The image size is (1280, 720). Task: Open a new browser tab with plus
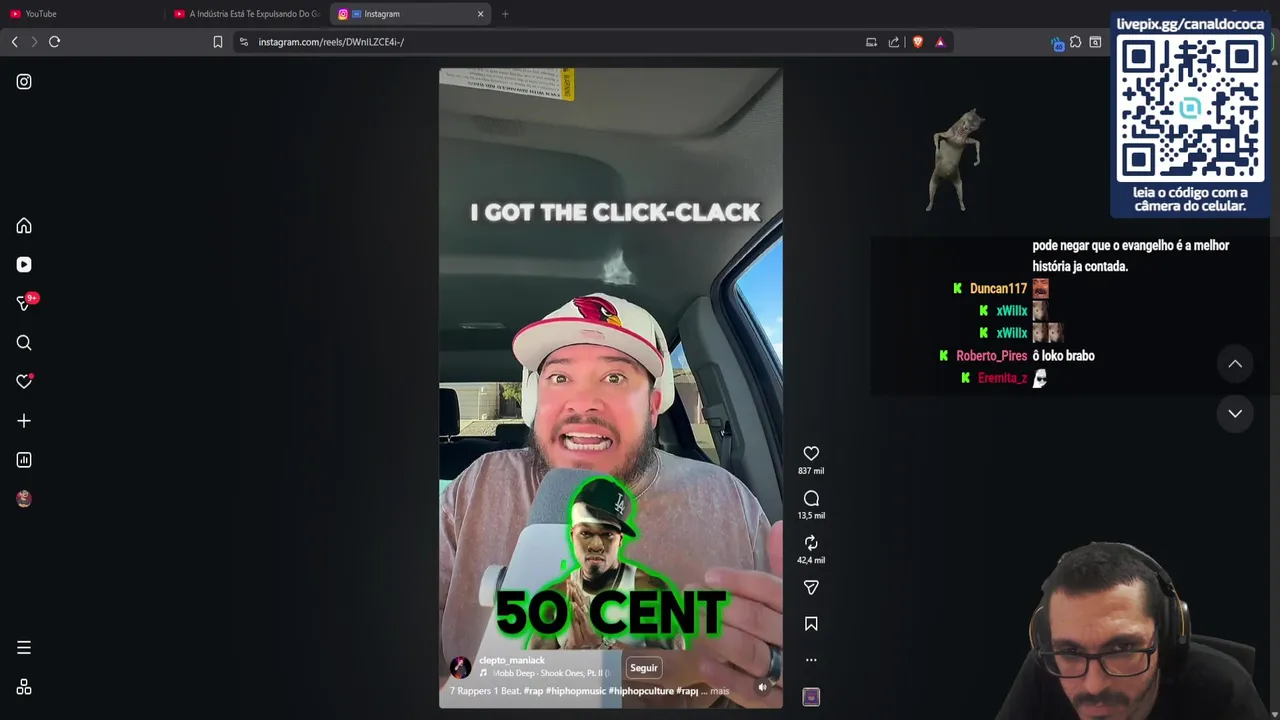[505, 14]
